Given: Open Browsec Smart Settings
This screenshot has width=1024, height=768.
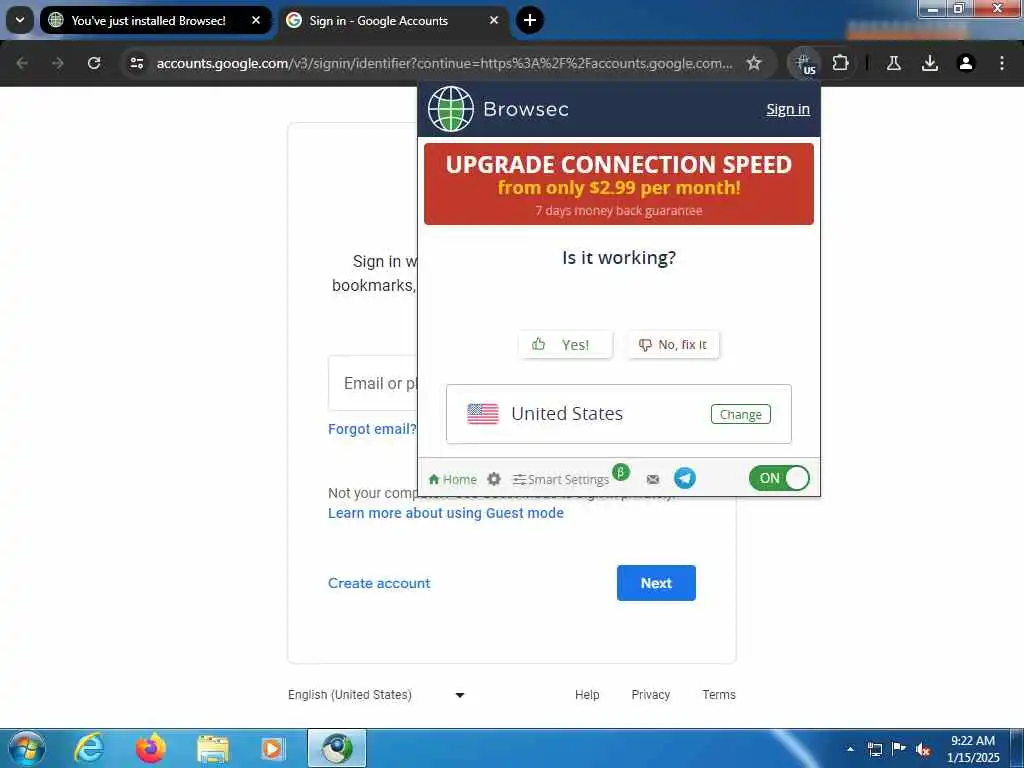Looking at the screenshot, I should point(561,479).
